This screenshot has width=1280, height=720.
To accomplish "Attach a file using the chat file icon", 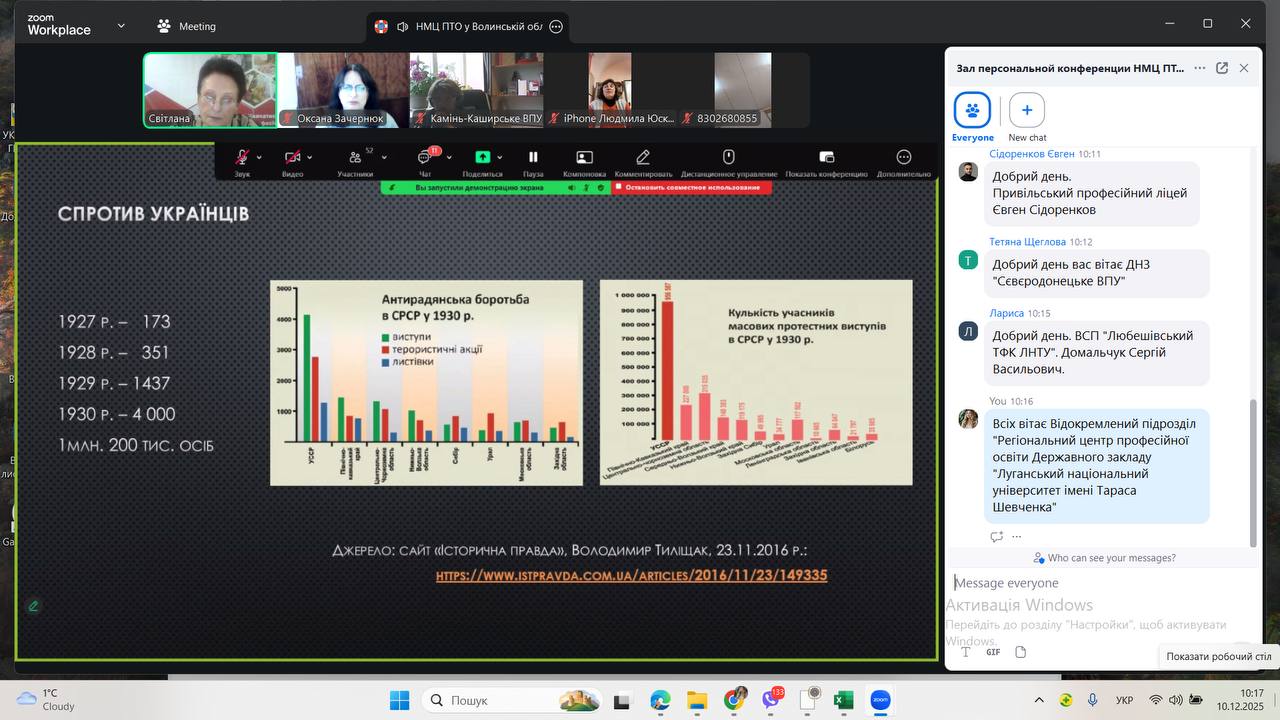I will (x=1020, y=652).
